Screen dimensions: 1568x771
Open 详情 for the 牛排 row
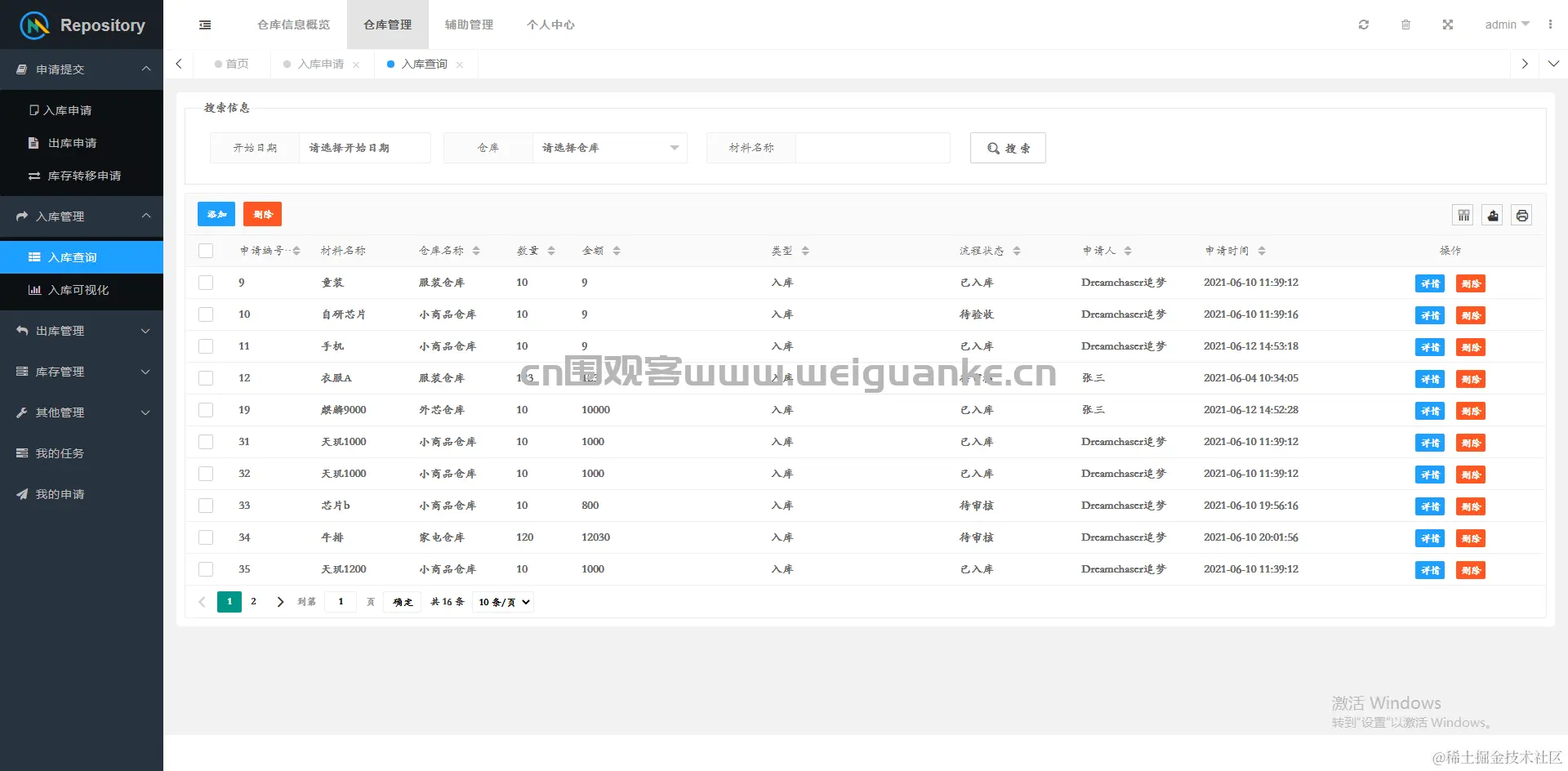tap(1430, 538)
